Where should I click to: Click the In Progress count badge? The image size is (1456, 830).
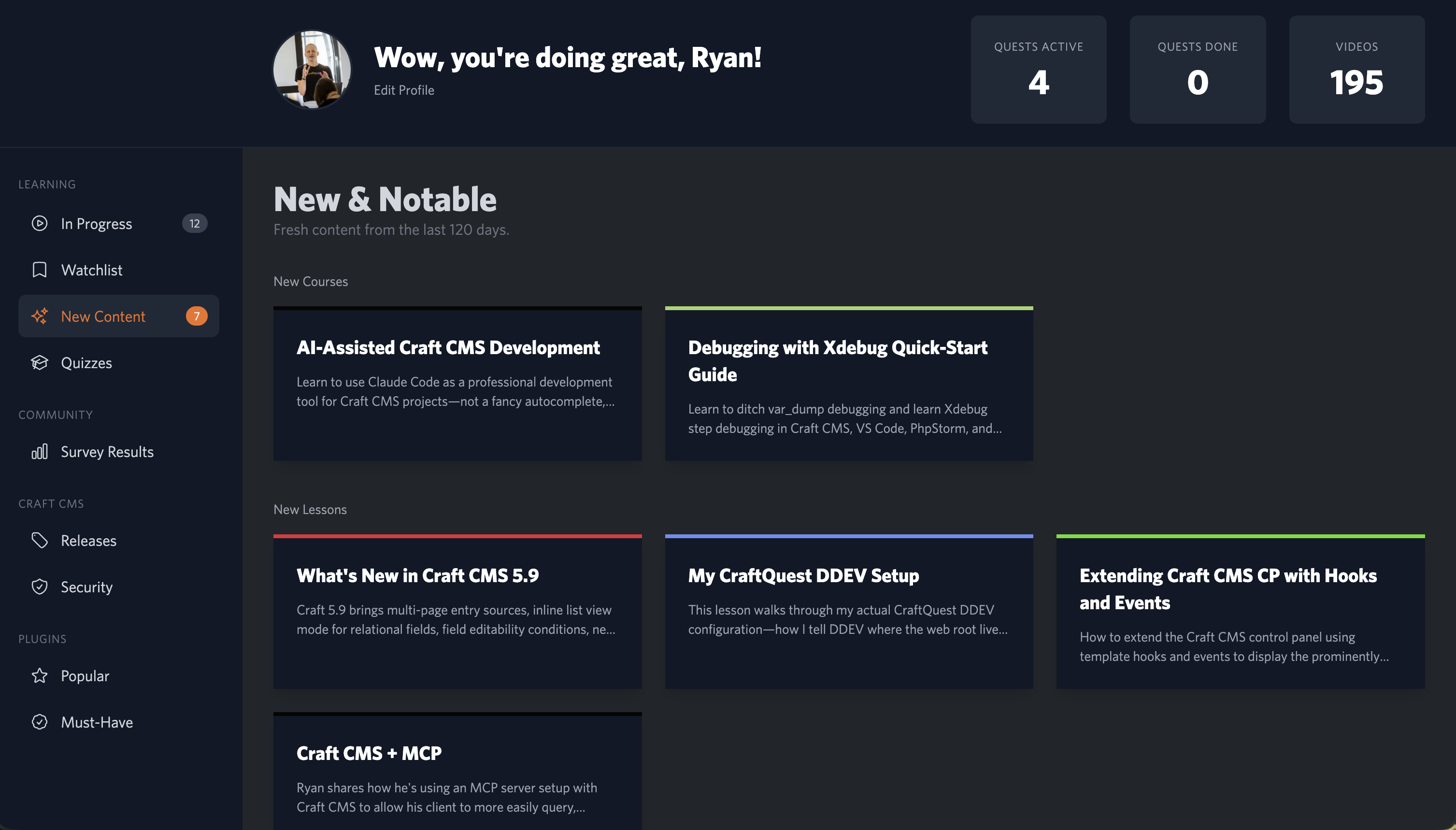point(194,224)
